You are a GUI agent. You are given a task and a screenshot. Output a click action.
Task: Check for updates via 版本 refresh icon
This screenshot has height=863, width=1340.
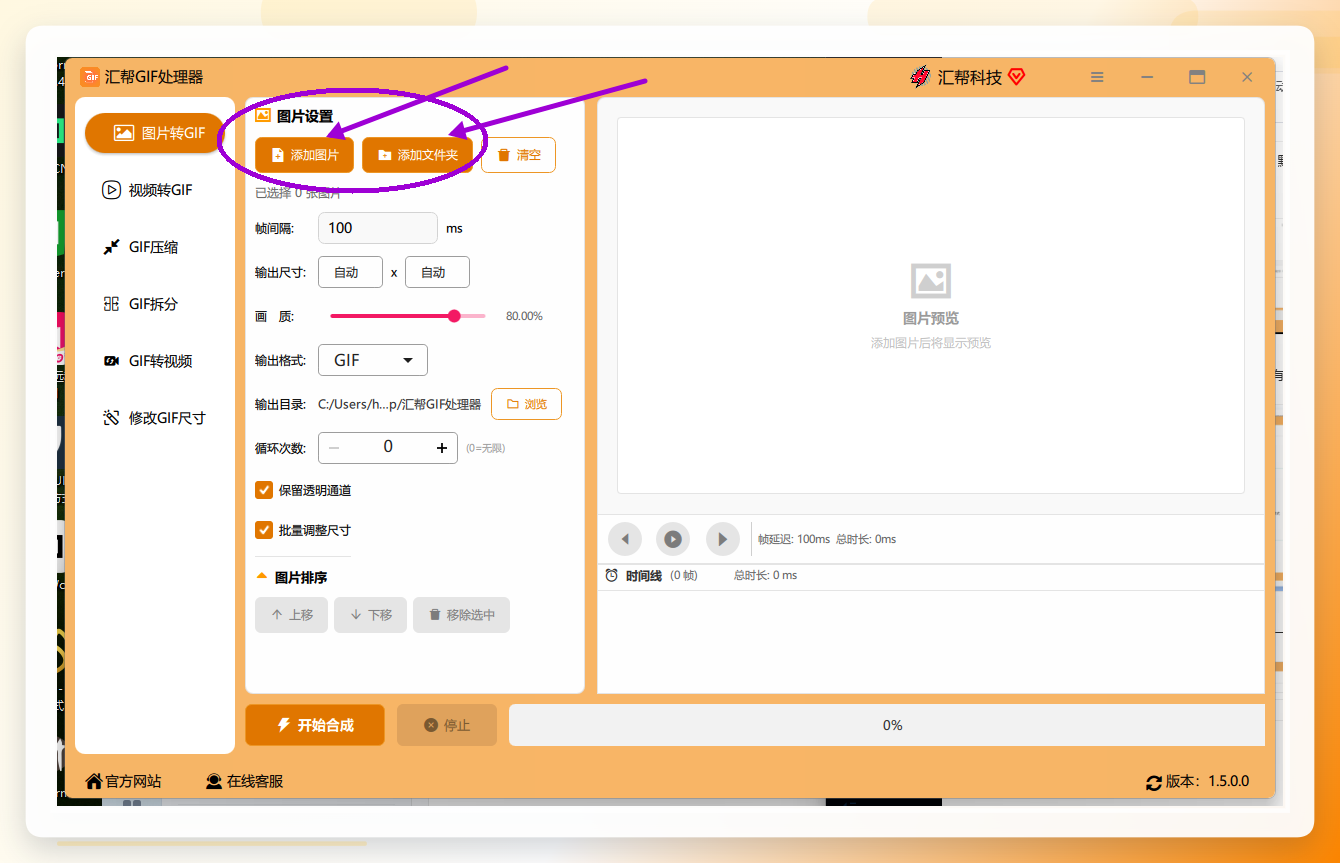pyautogui.click(x=1154, y=782)
